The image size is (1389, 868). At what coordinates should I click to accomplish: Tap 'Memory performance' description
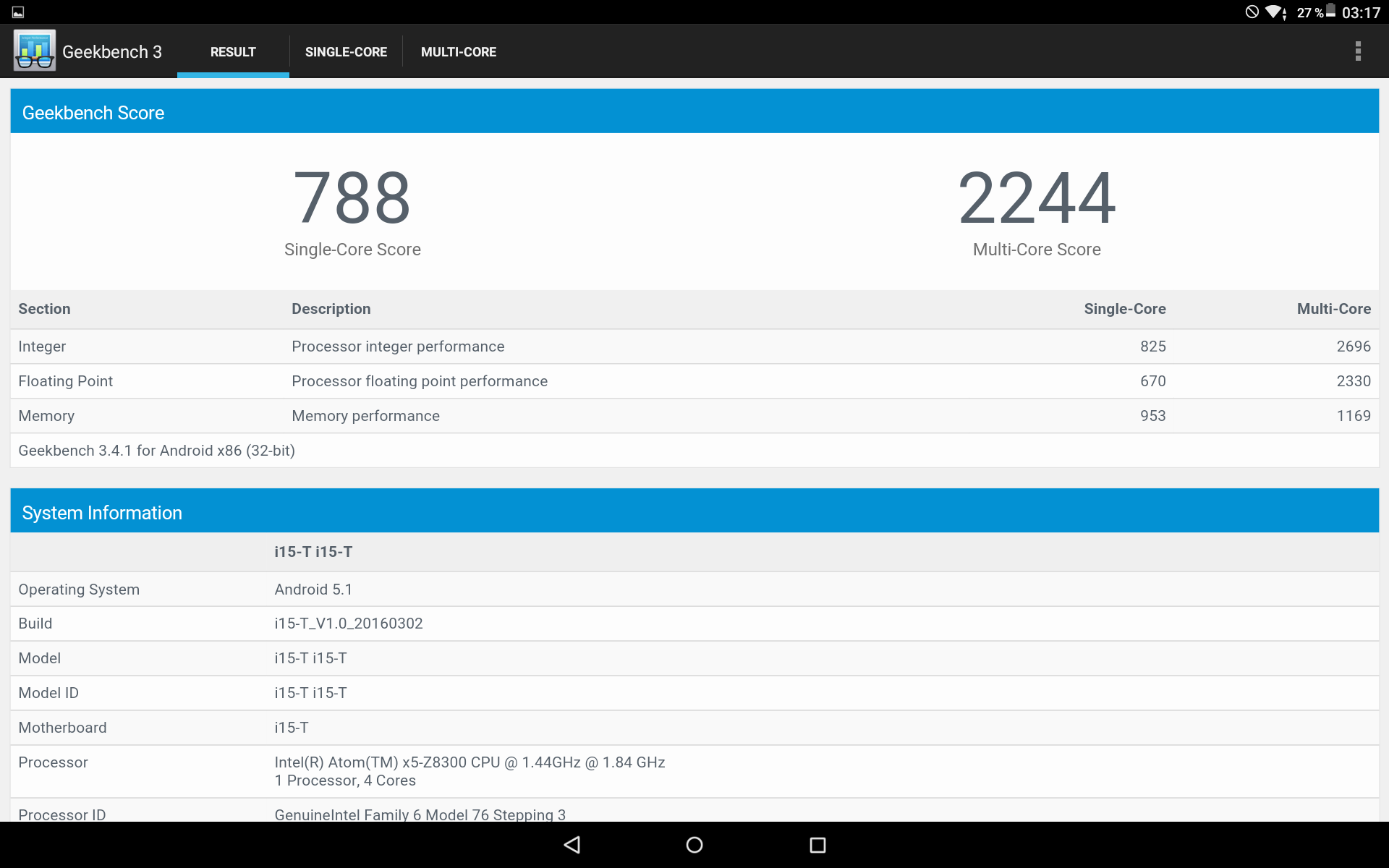365,416
